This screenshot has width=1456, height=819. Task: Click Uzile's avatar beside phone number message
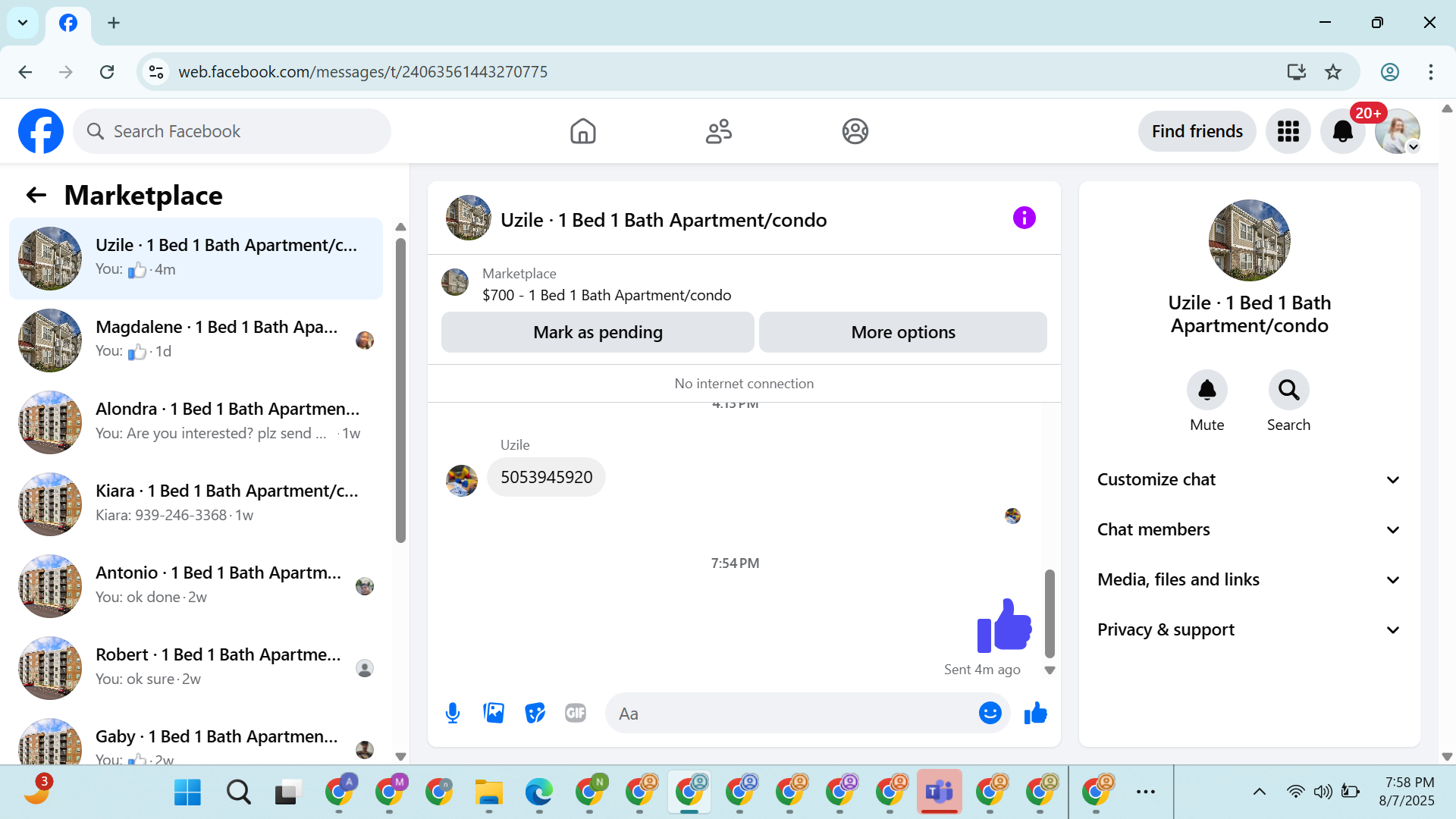pyautogui.click(x=462, y=481)
